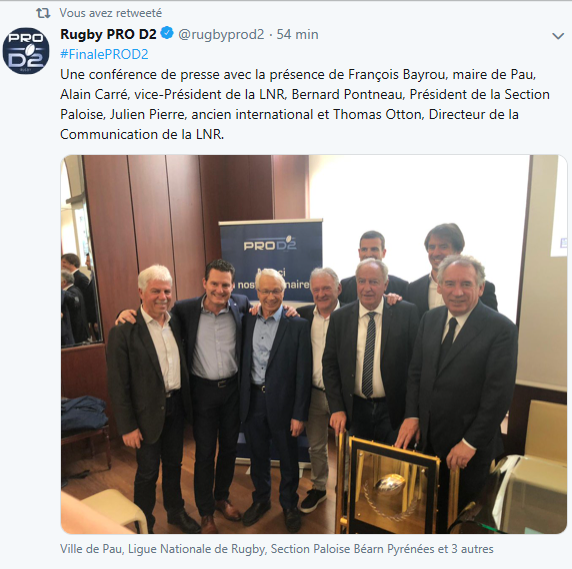Screen dimensions: 572x569
Task: Click the 54 min timestamp
Action: click(x=297, y=34)
